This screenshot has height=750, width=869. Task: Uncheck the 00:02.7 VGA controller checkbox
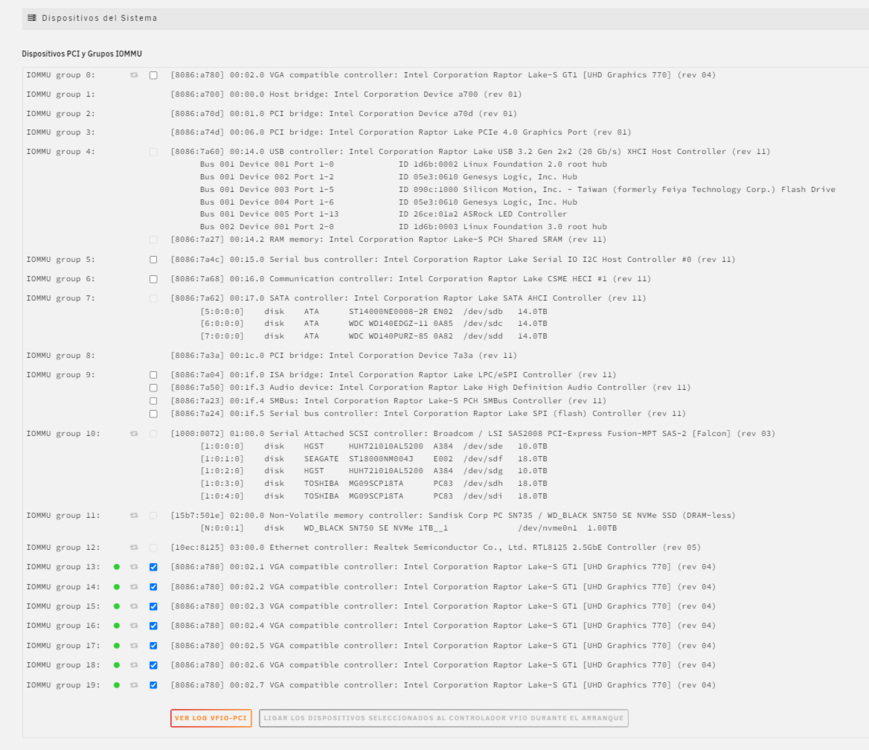[154, 685]
